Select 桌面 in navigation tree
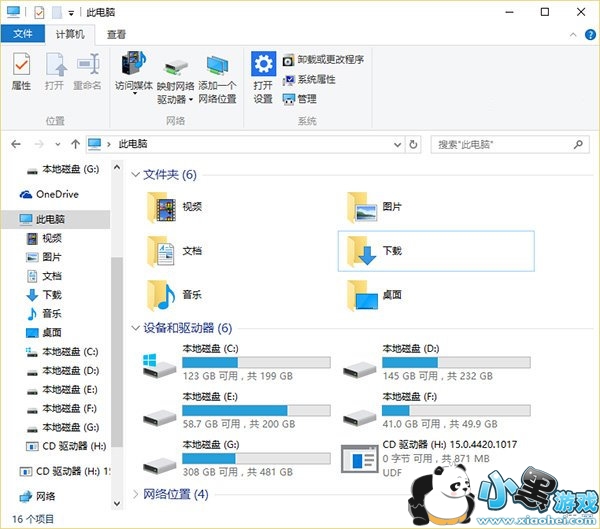Image resolution: width=600 pixels, height=529 pixels. pyautogui.click(x=44, y=333)
